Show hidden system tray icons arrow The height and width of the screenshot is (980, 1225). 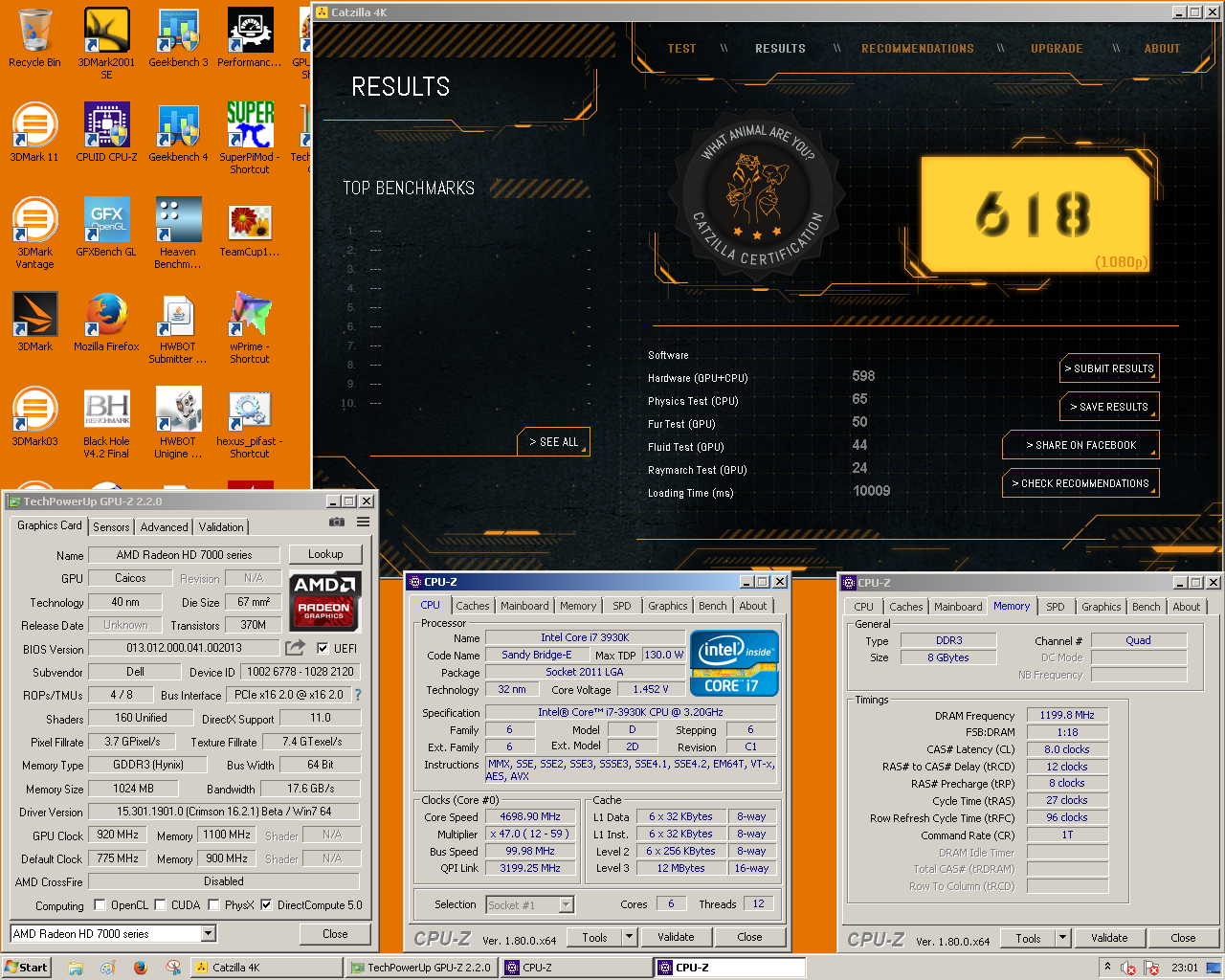[x=1107, y=967]
